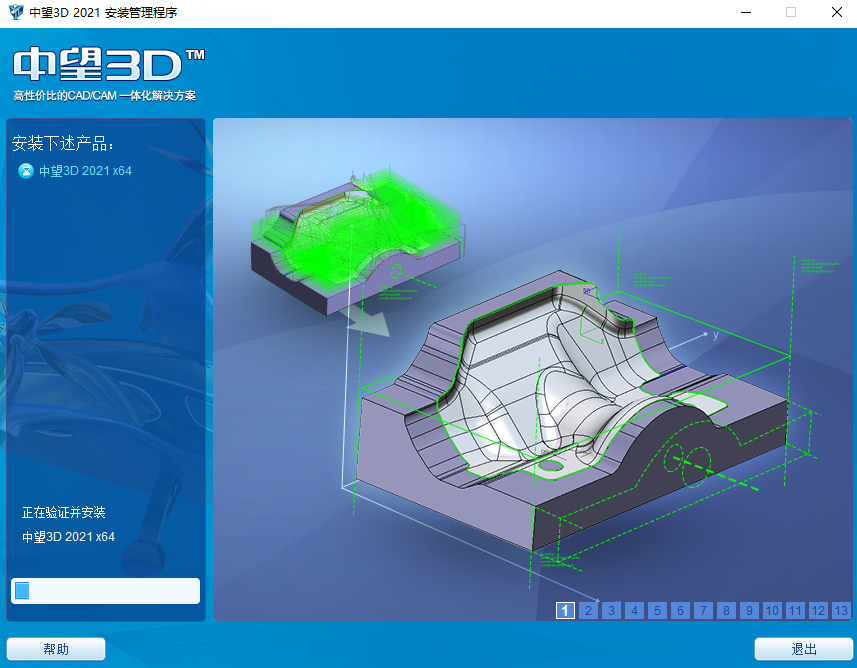Viewport: 857px width, 668px height.
Task: Click the disabled maximize window button
Action: pyautogui.click(x=791, y=12)
